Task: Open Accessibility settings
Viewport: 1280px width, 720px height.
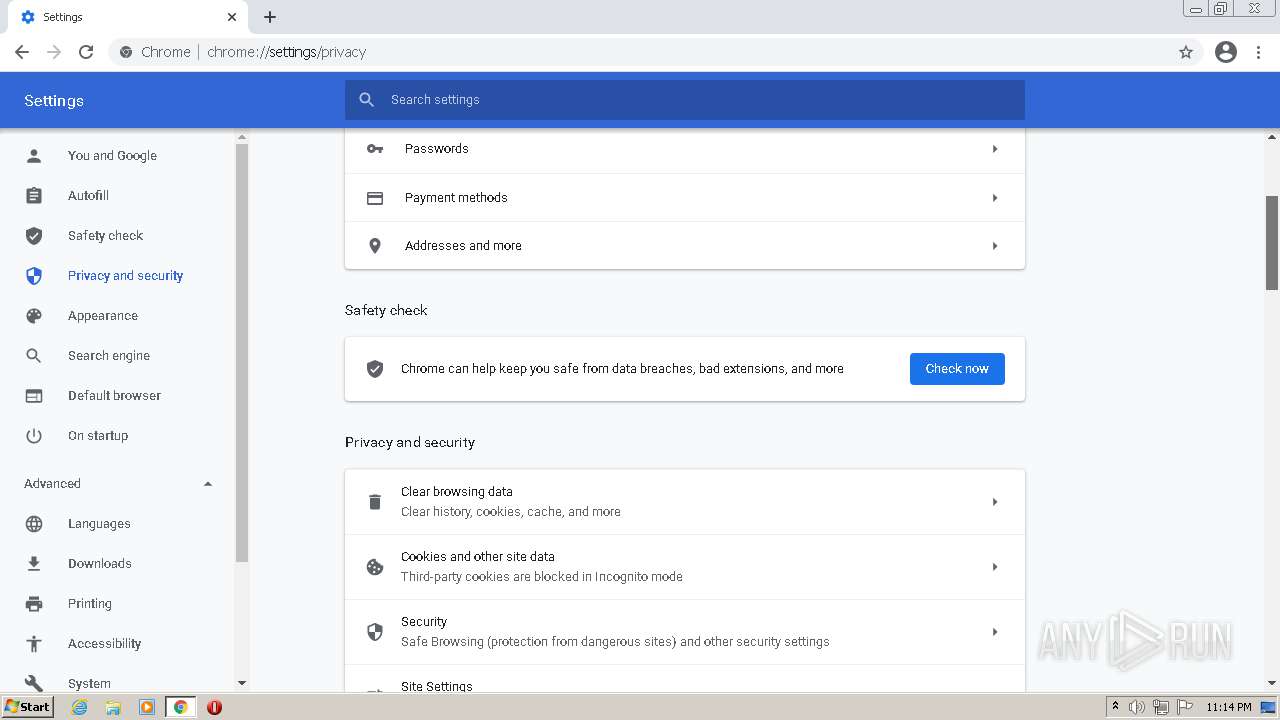Action: (104, 644)
